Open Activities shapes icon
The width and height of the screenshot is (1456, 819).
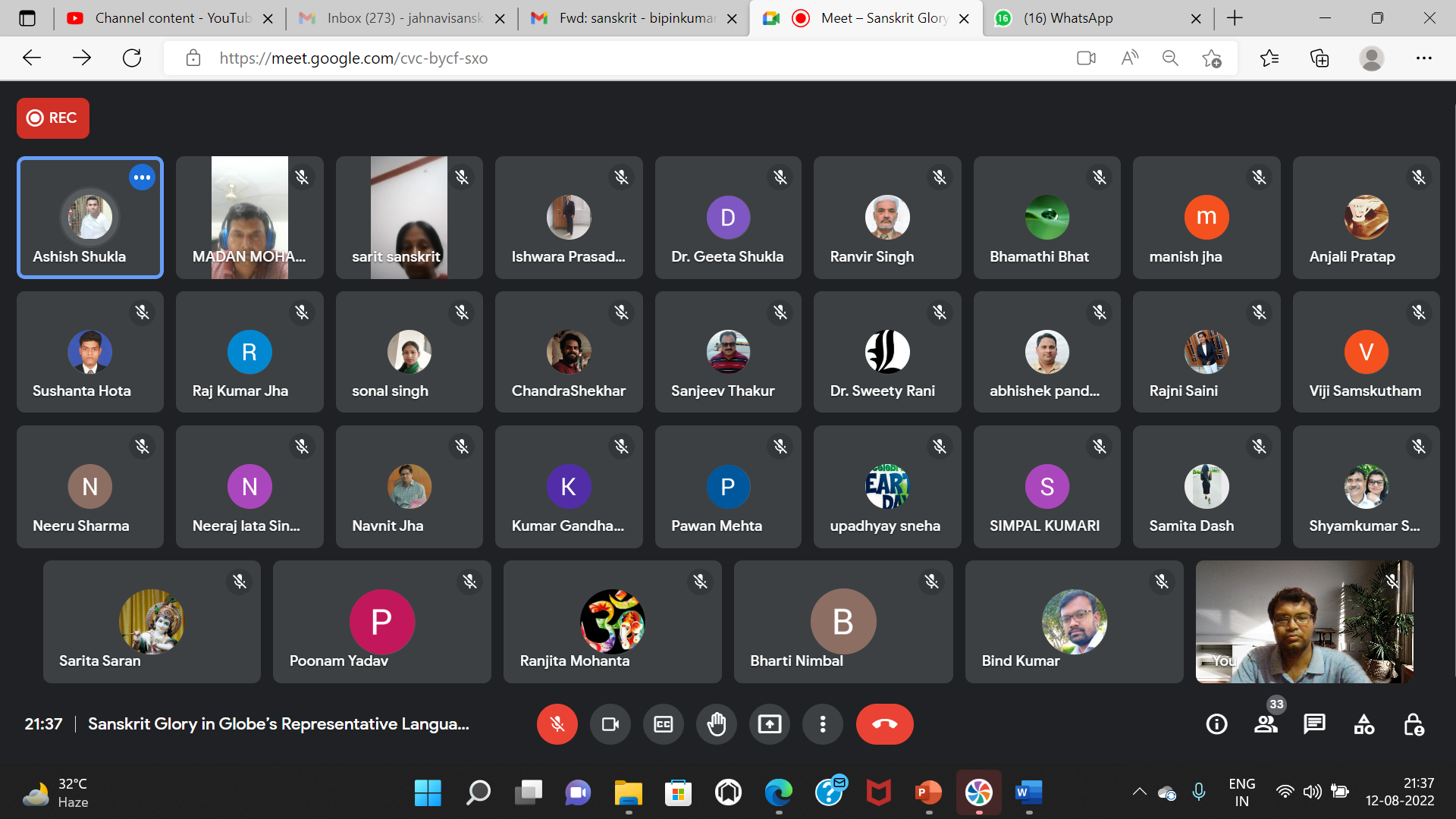click(x=1363, y=724)
